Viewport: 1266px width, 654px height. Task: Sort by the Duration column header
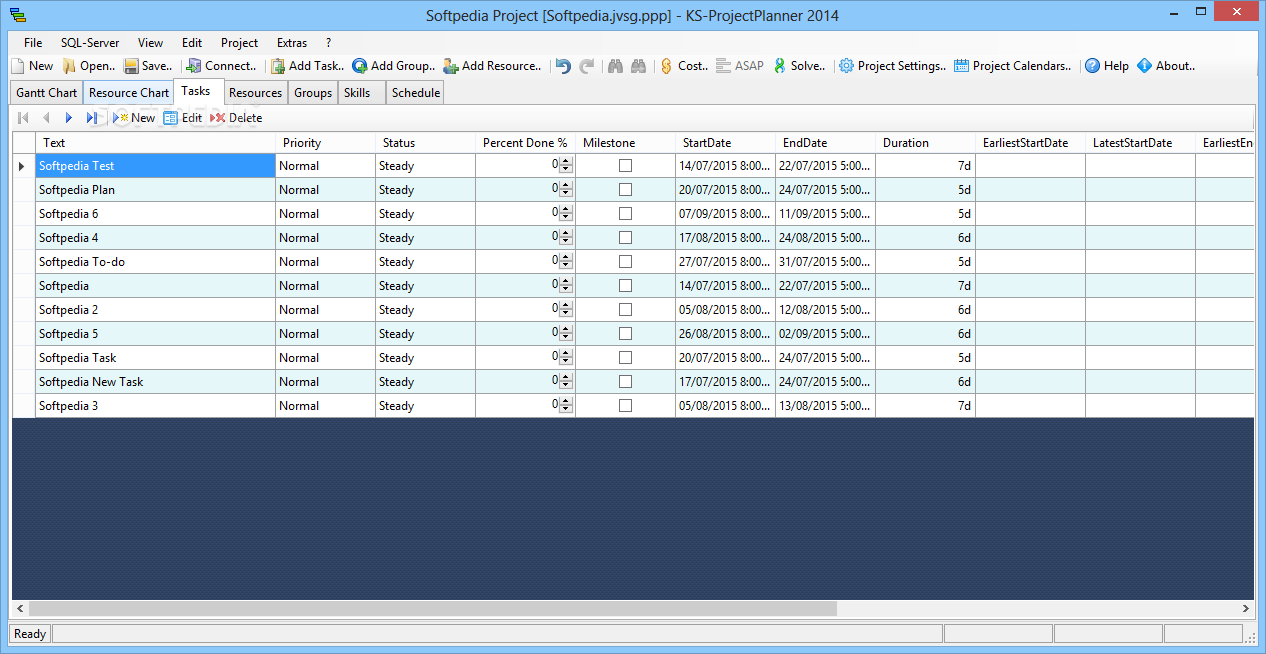coord(925,143)
